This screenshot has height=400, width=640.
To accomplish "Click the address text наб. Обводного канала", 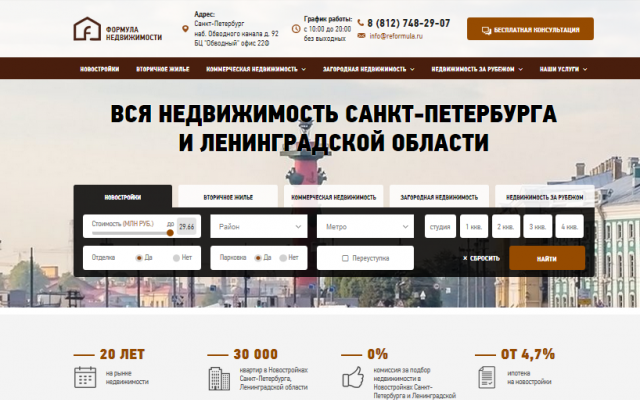I will [236, 33].
